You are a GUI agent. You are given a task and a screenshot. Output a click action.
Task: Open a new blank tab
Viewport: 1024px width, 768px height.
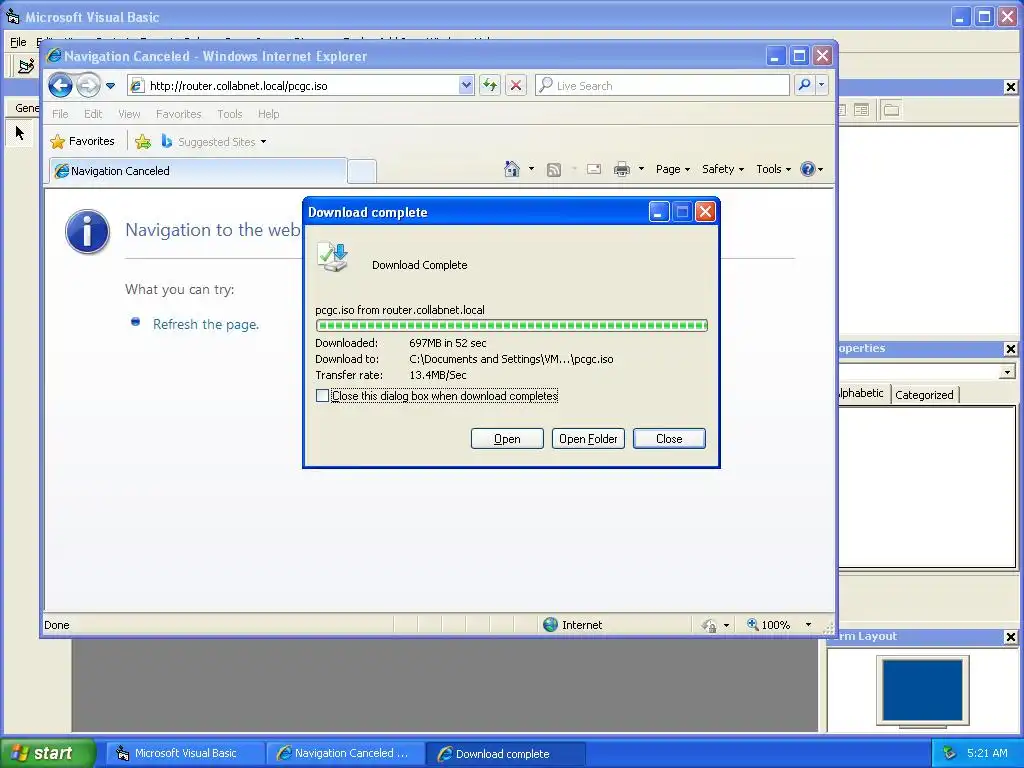(x=361, y=171)
